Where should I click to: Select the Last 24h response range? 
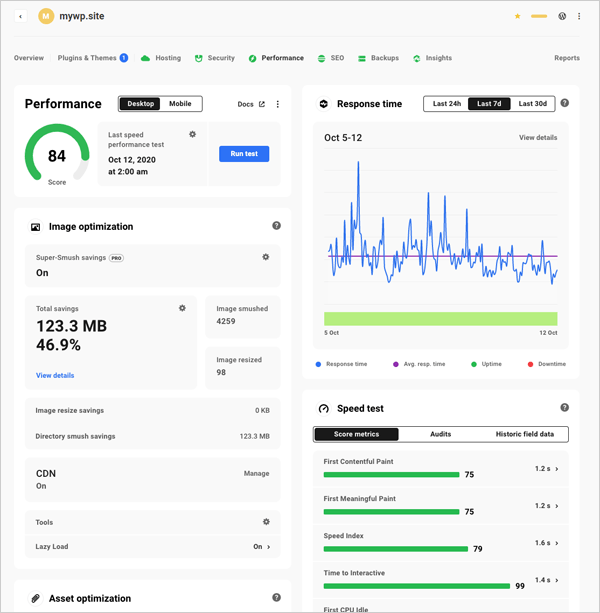[447, 104]
